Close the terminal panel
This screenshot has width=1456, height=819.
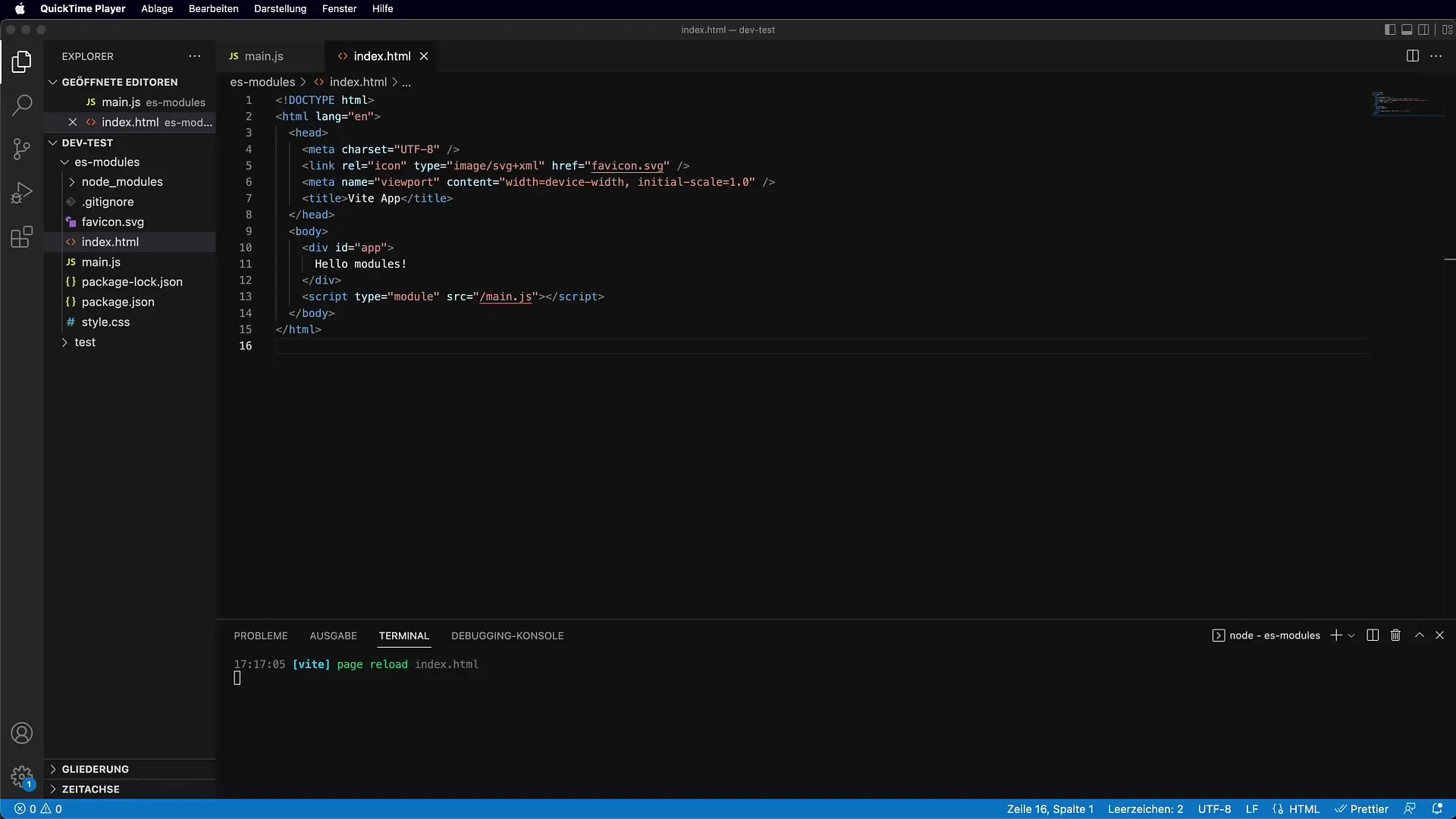[x=1439, y=635]
